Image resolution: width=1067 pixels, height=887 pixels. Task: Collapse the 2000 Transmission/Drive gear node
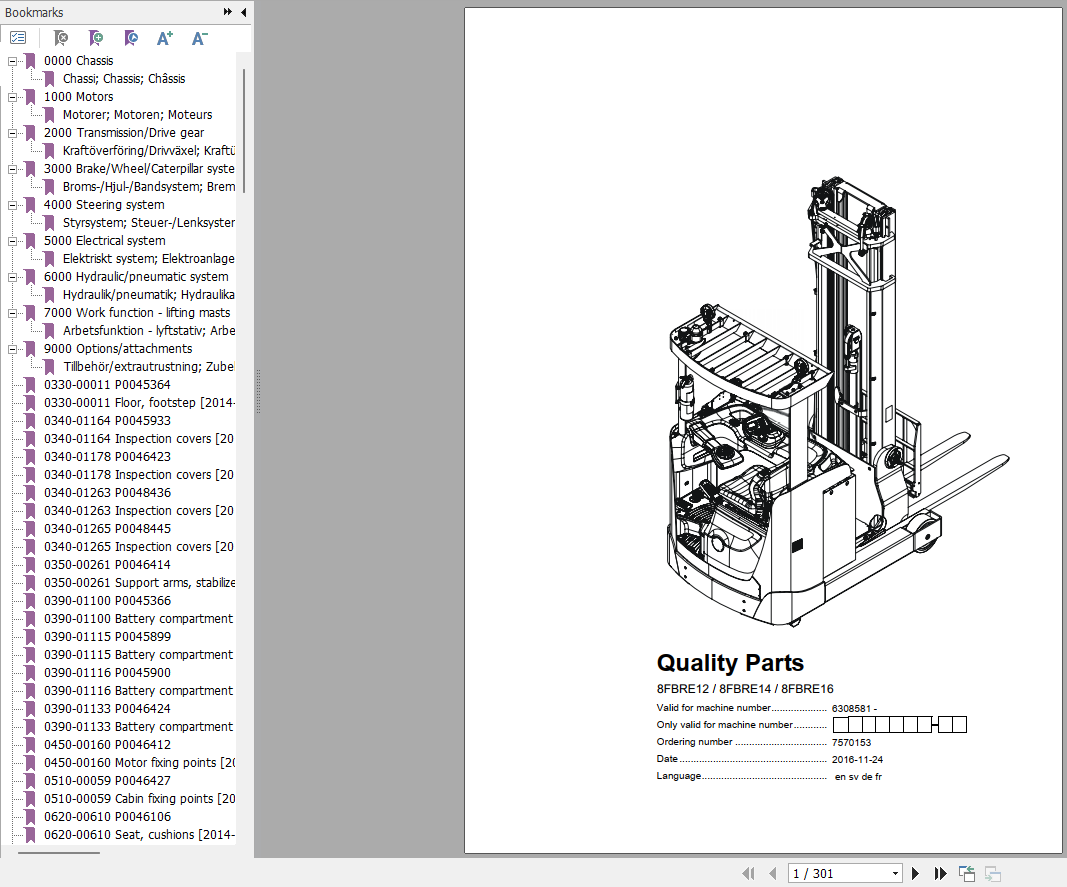point(12,133)
